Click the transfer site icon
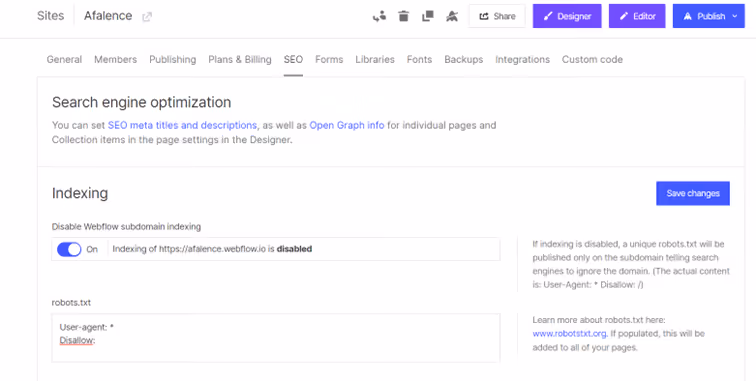Image resolution: width=756 pixels, height=381 pixels. 379,16
